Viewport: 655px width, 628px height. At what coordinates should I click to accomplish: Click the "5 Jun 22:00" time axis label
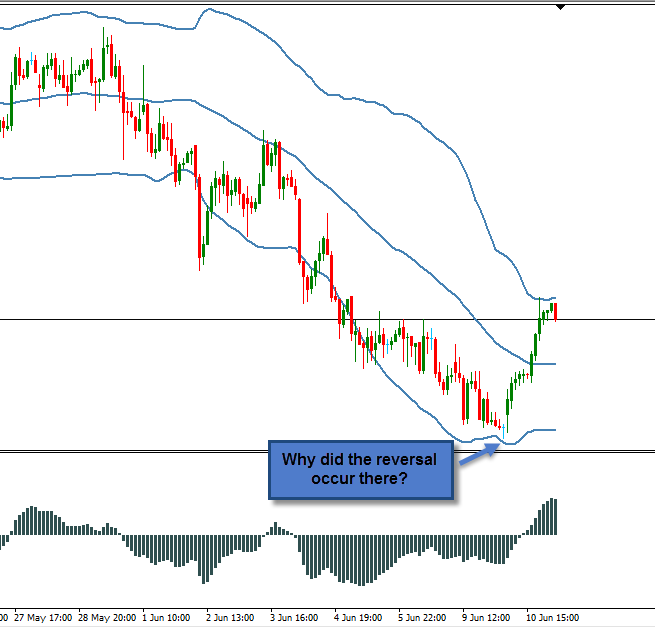point(419,617)
